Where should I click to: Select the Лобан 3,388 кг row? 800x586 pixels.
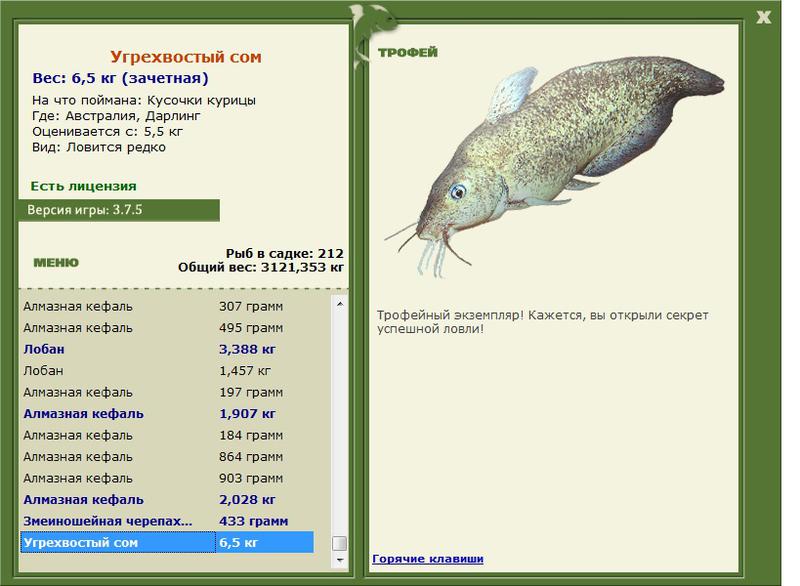(x=167, y=349)
